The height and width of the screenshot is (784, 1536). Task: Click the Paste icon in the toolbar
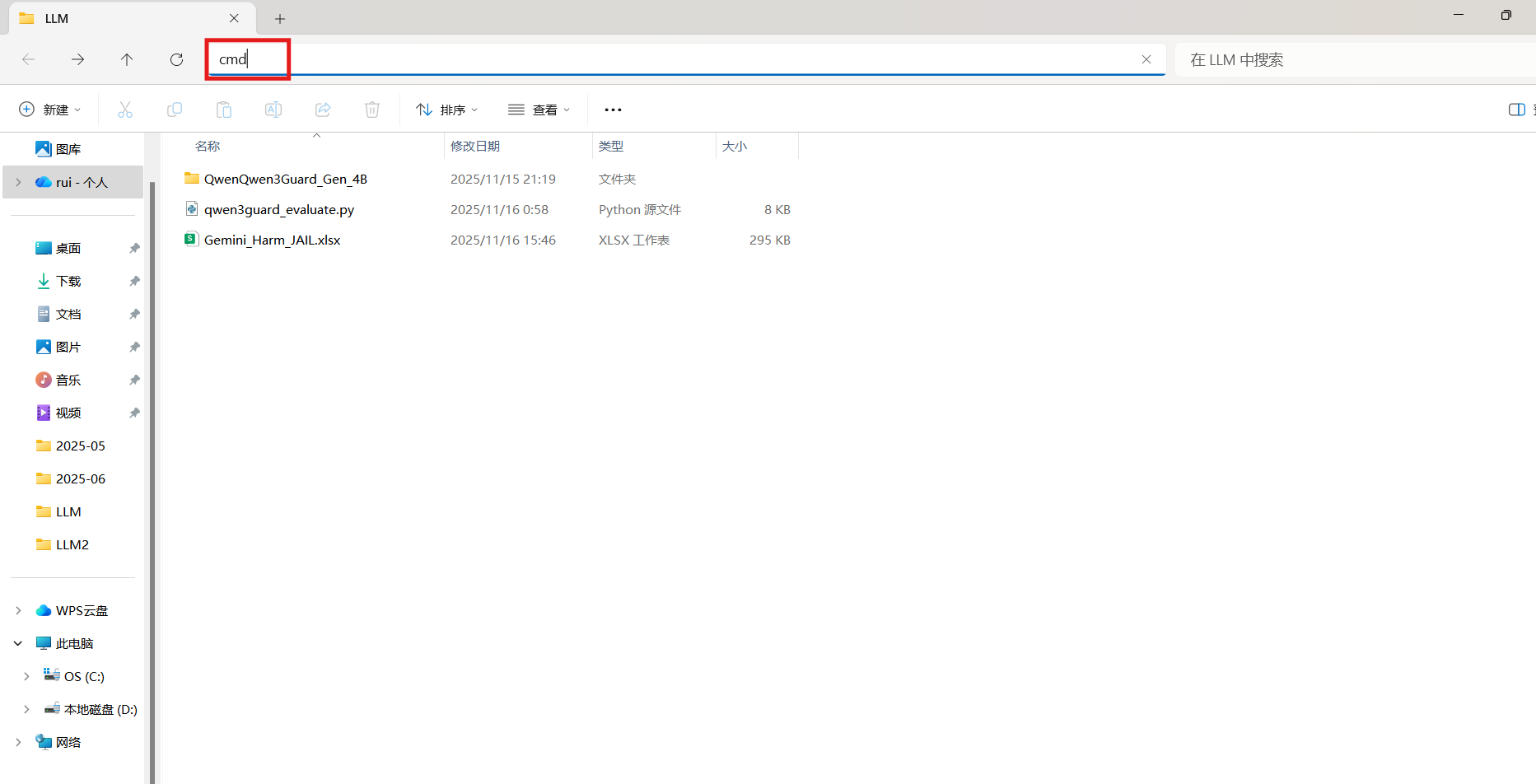223,109
